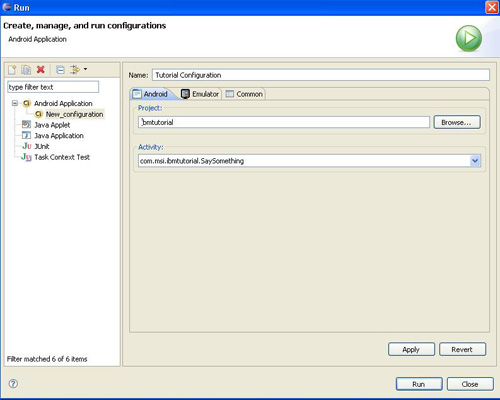Click the Apply button
This screenshot has width=500, height=400.
tap(411, 349)
